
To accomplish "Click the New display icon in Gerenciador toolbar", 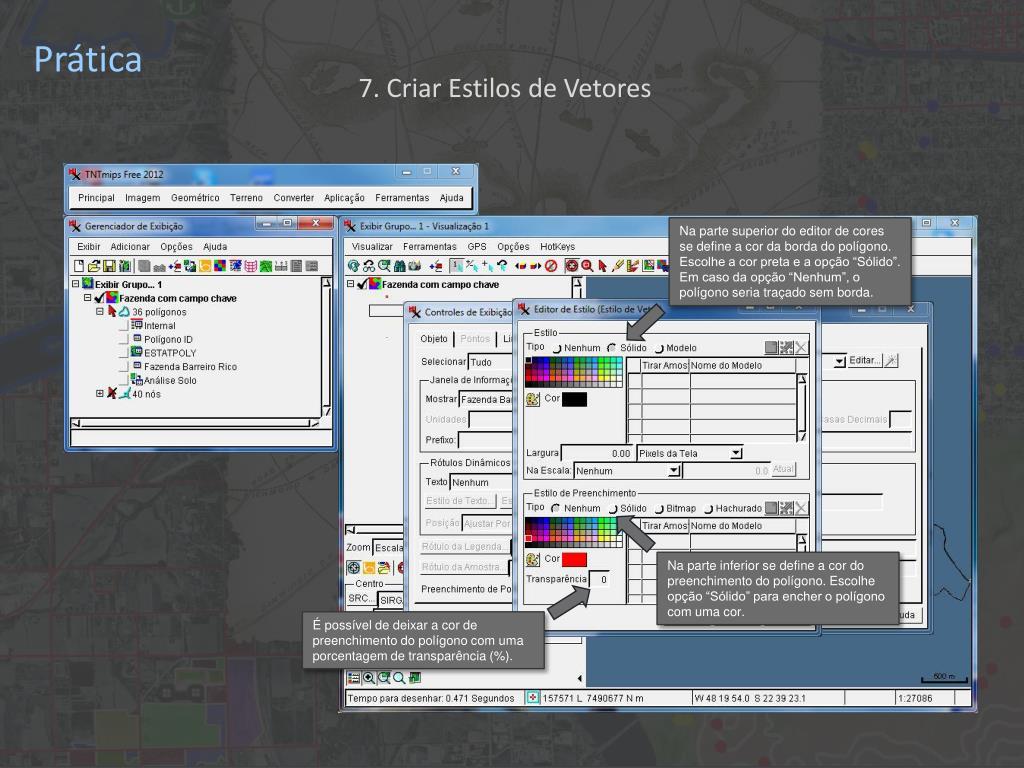I will coord(79,266).
